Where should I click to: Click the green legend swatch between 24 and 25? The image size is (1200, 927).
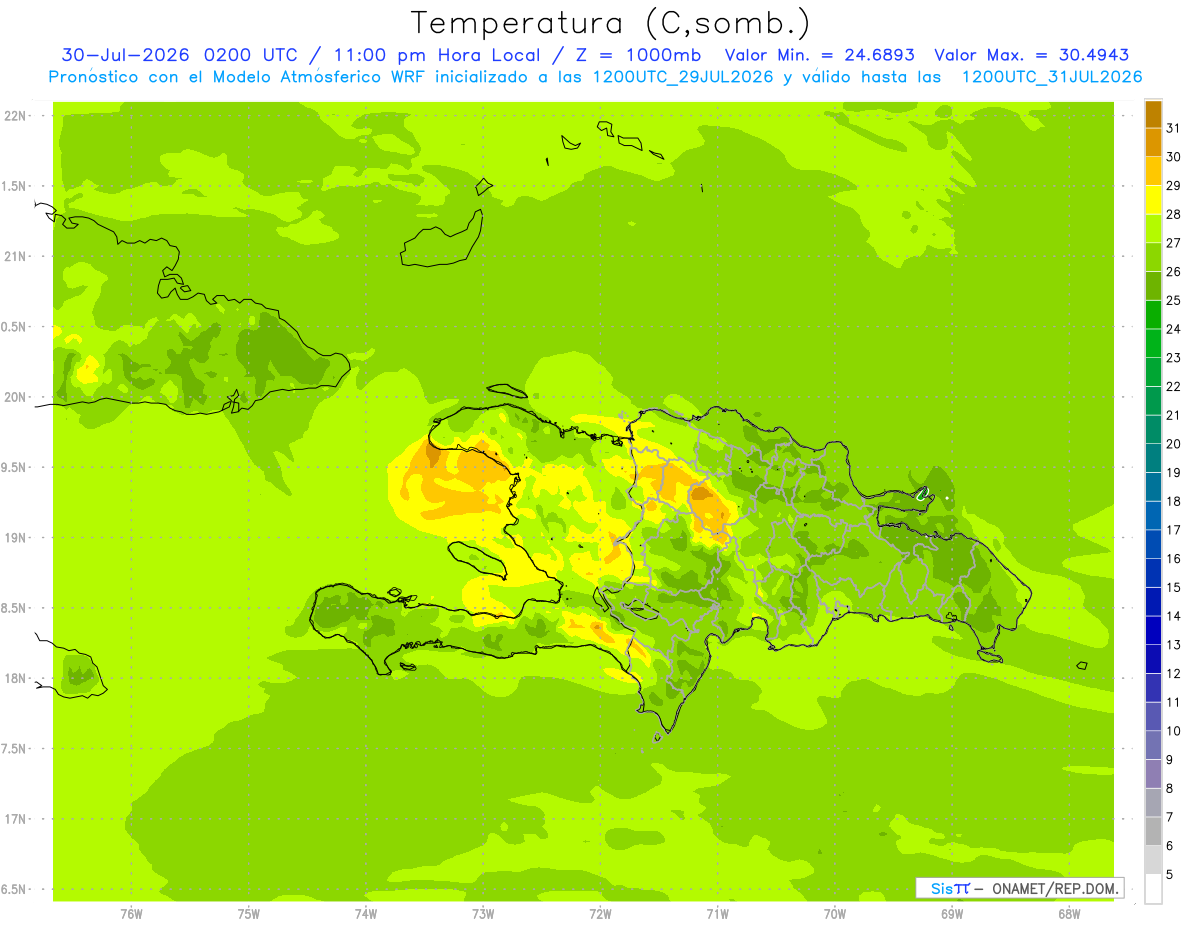tap(1153, 315)
